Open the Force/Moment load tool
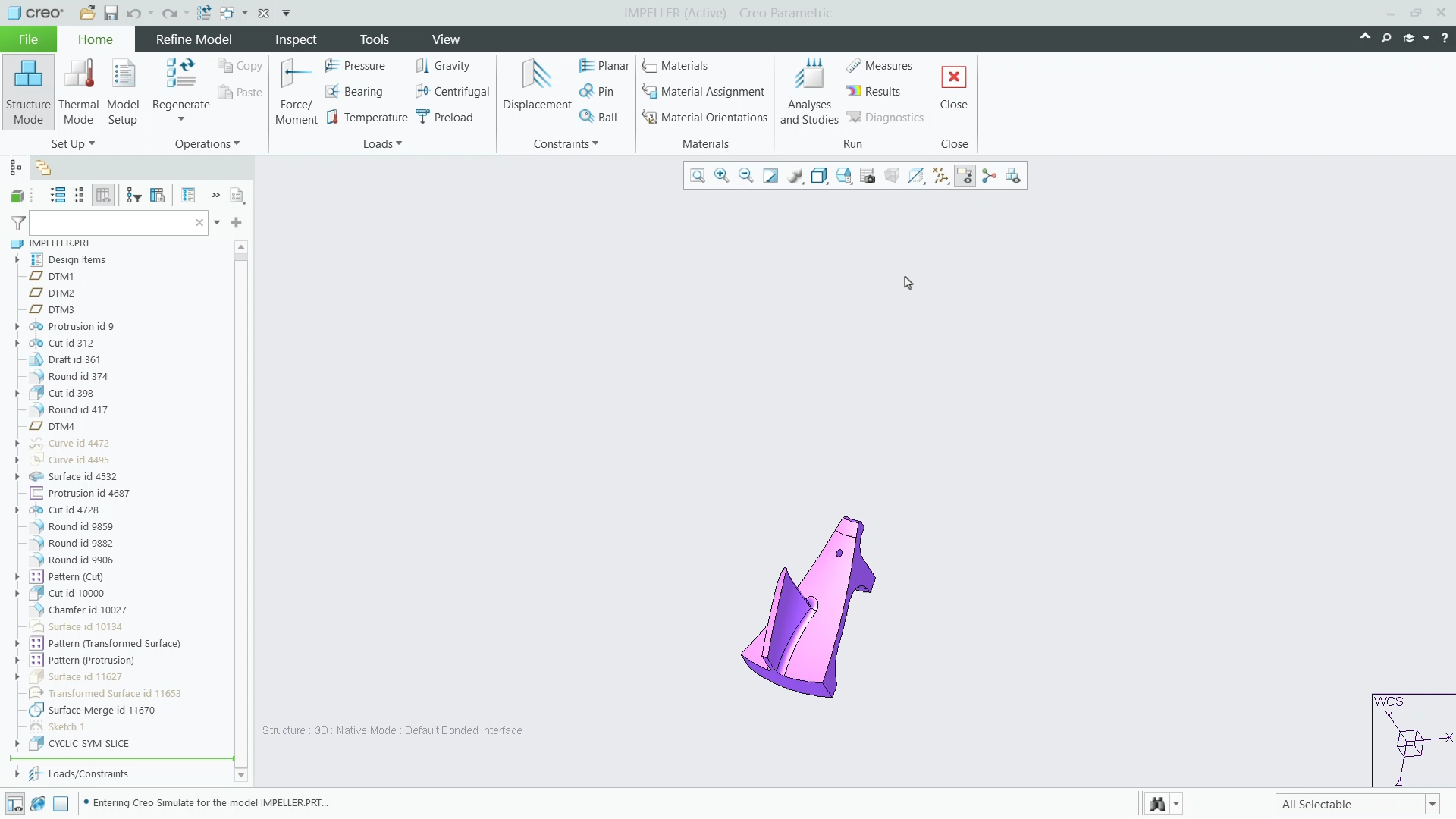This screenshot has width=1456, height=819. click(296, 91)
